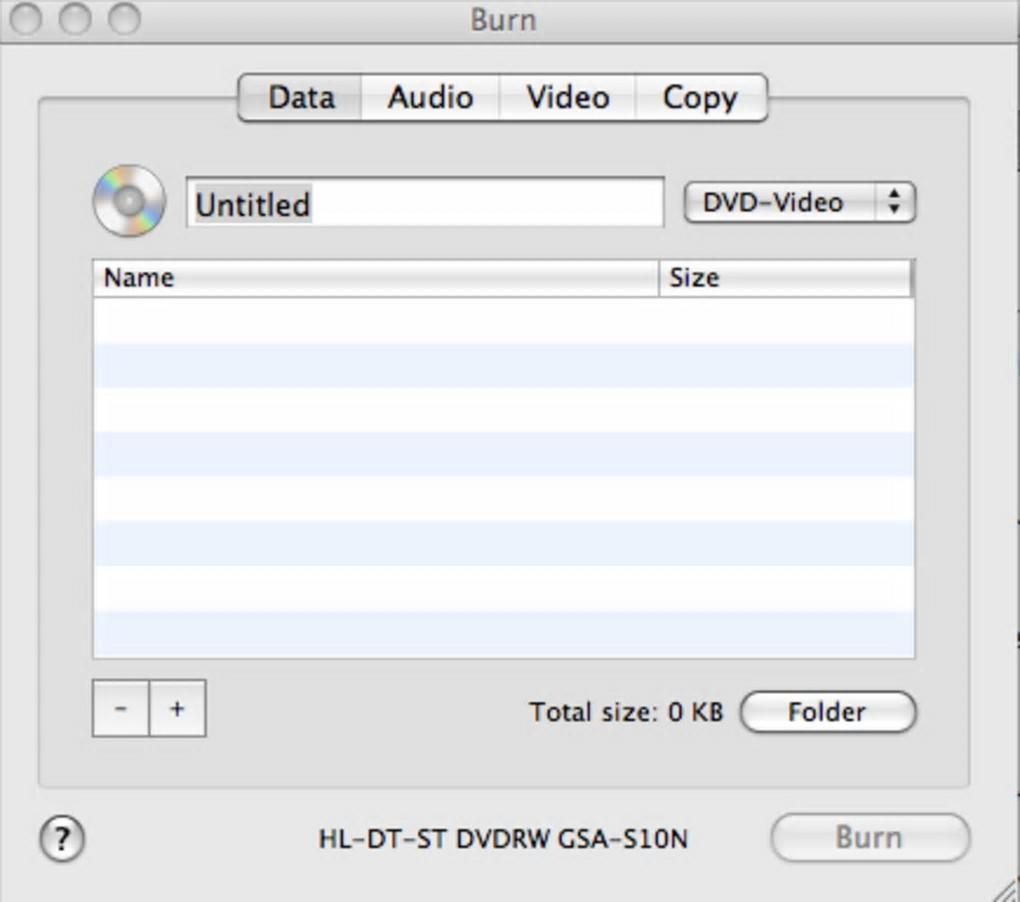Click the Untitled disc name field
Image resolution: width=1020 pixels, height=902 pixels.
click(424, 204)
